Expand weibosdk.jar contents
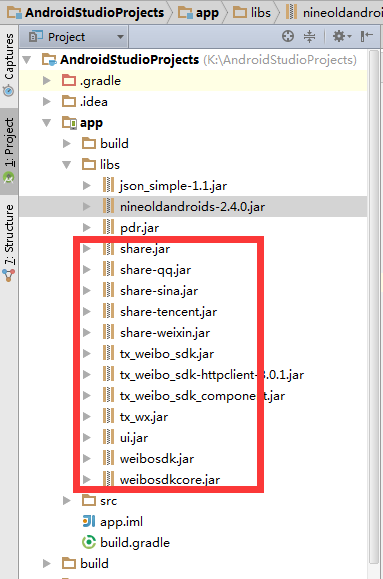 (87, 459)
